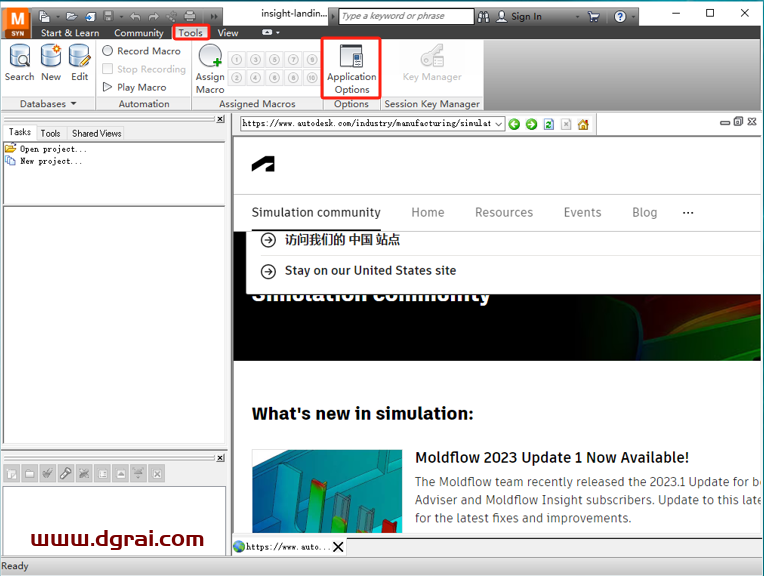Click the browser Home icon

583,124
